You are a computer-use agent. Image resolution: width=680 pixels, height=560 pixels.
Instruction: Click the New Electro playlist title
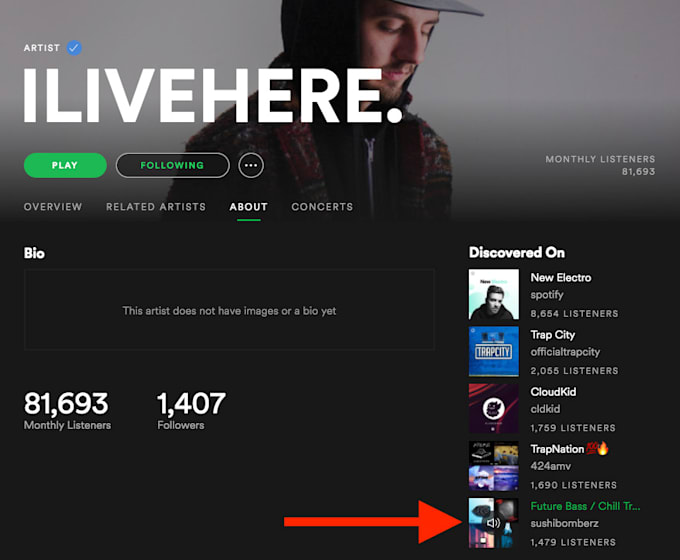click(561, 278)
